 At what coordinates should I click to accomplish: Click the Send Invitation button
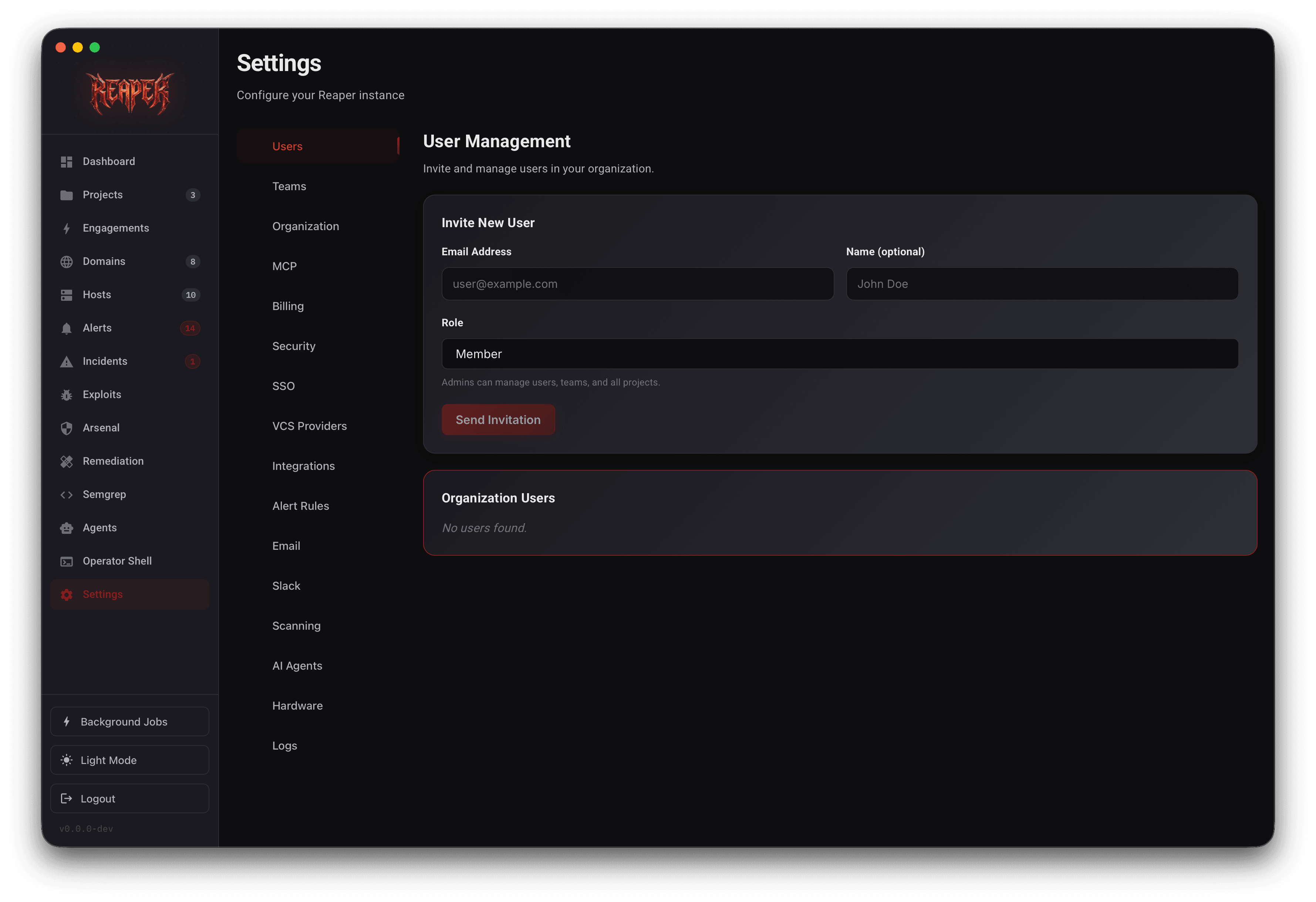[x=498, y=420]
